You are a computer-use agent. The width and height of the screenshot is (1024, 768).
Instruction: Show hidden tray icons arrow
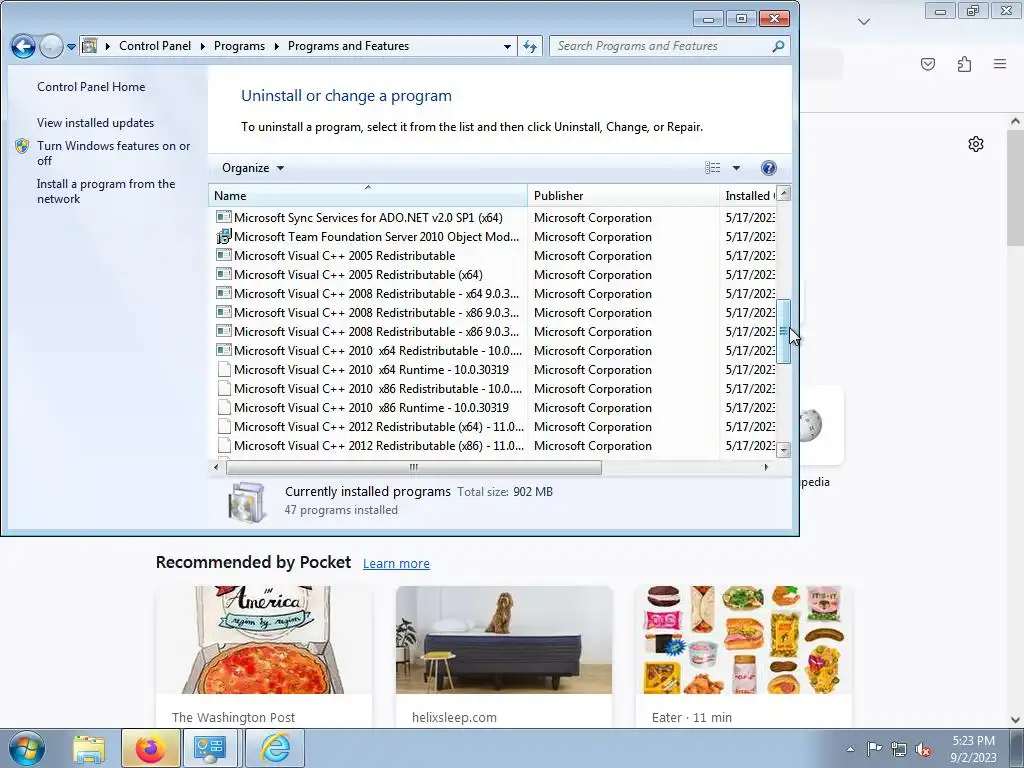(x=850, y=749)
